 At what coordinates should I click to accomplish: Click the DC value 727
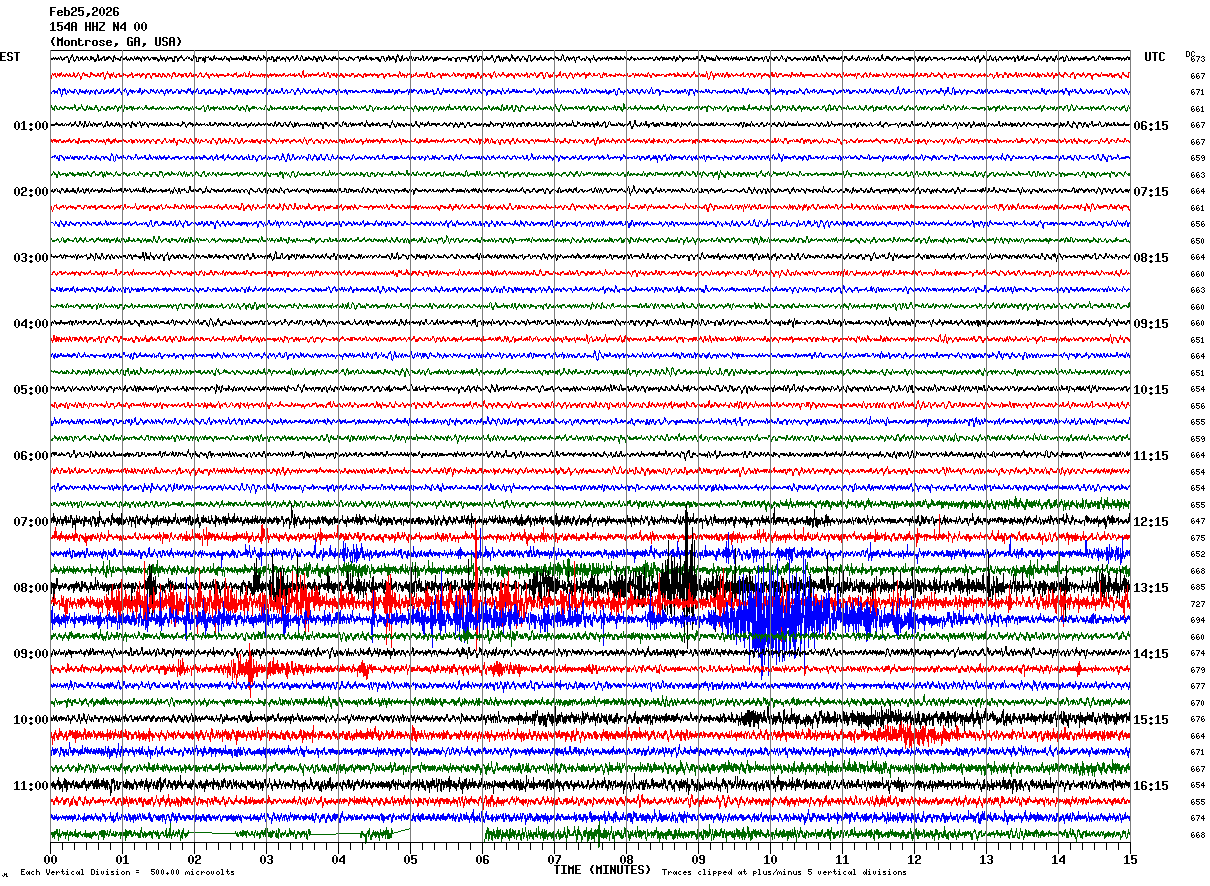pyautogui.click(x=1197, y=604)
